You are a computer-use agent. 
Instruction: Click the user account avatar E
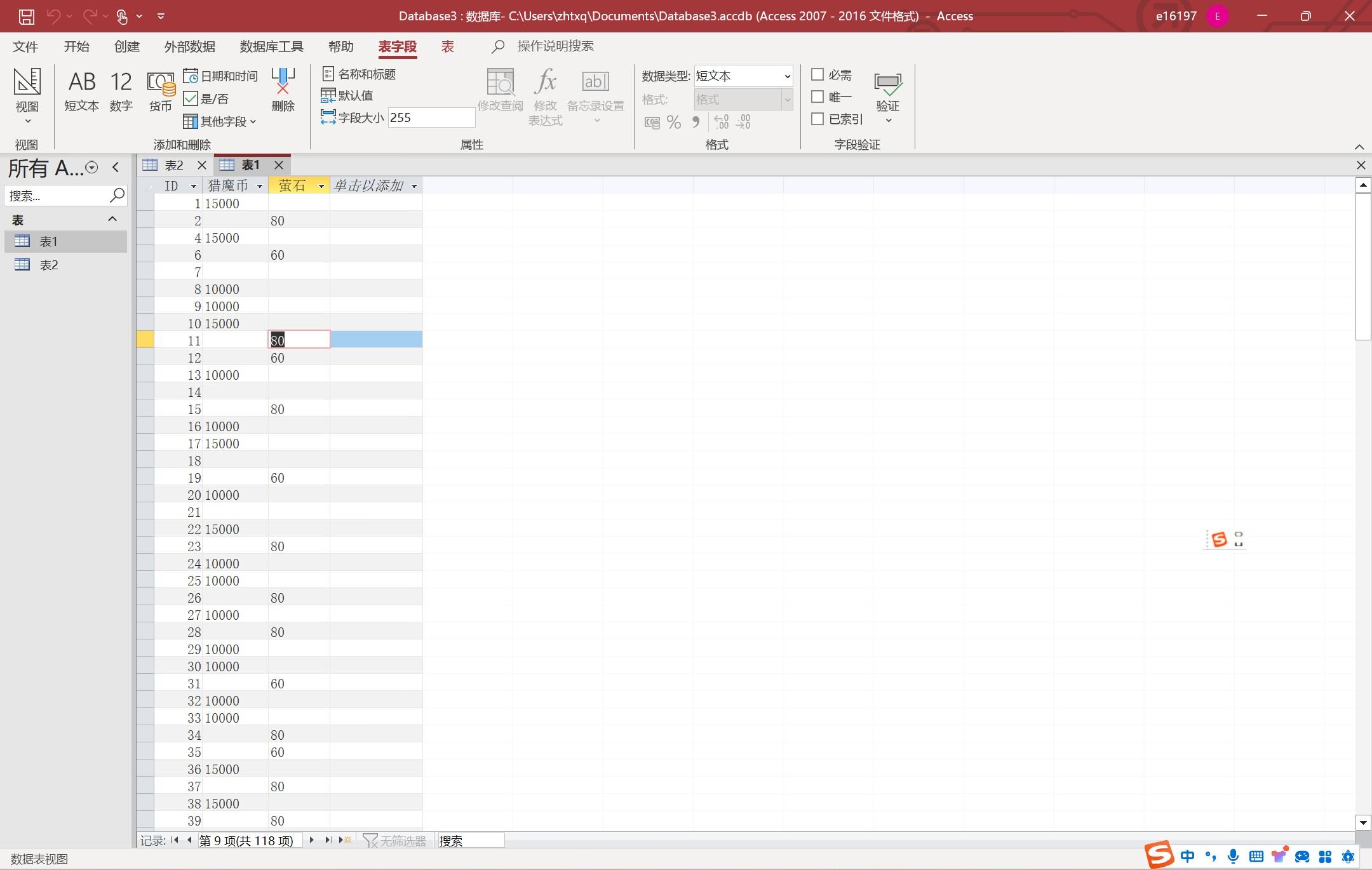tap(1217, 17)
